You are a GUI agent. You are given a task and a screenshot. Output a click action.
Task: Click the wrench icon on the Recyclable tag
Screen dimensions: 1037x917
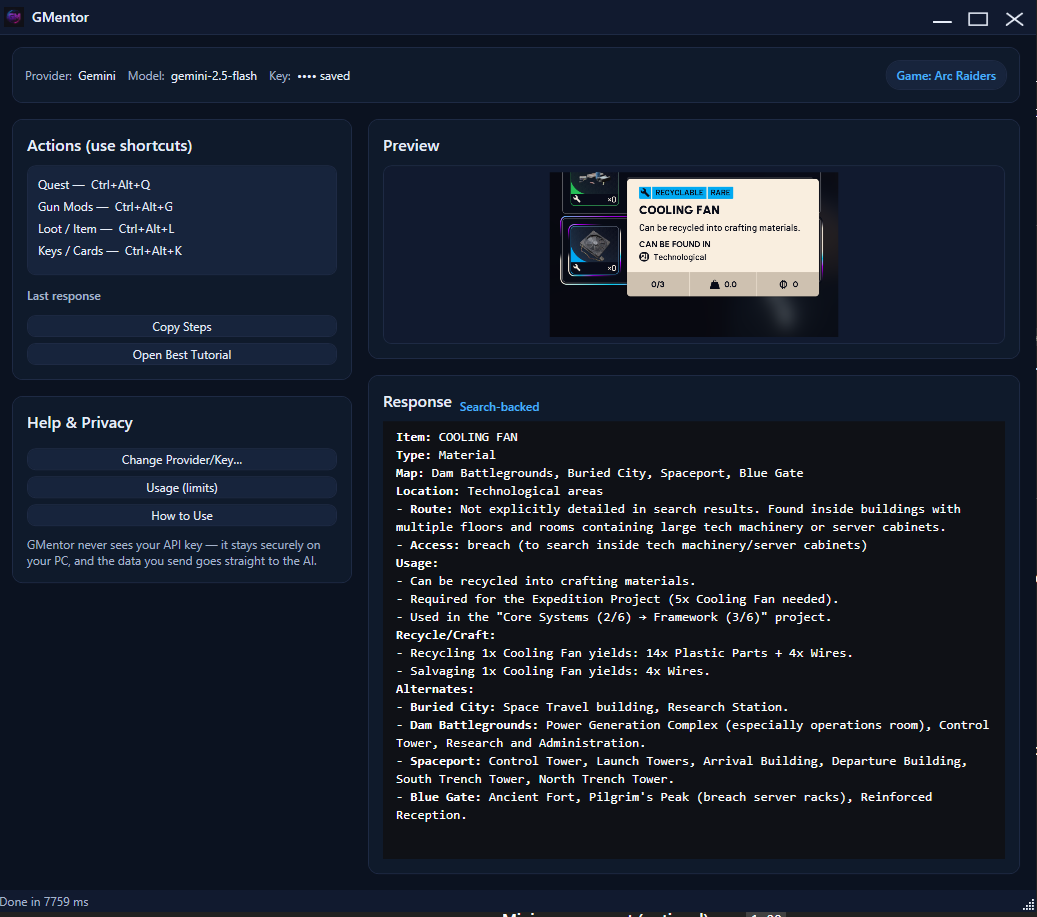(x=645, y=192)
